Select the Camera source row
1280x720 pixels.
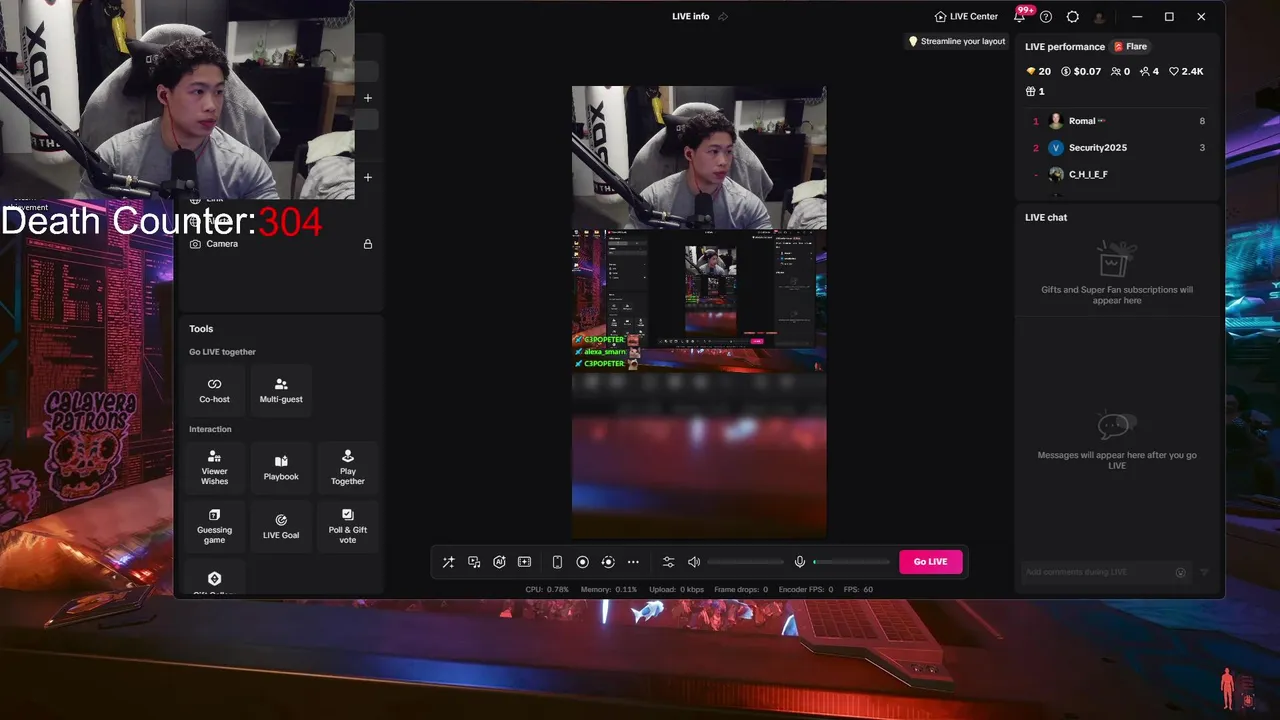pos(281,244)
